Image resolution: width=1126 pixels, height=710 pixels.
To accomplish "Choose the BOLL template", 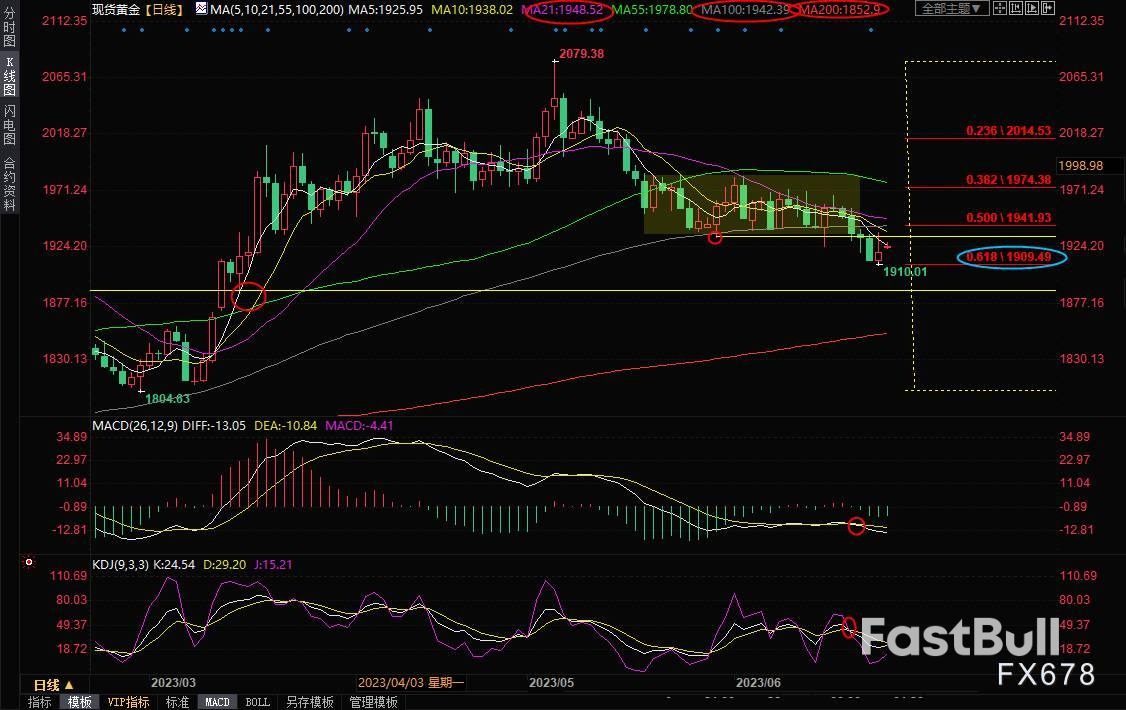I will pyautogui.click(x=257, y=702).
